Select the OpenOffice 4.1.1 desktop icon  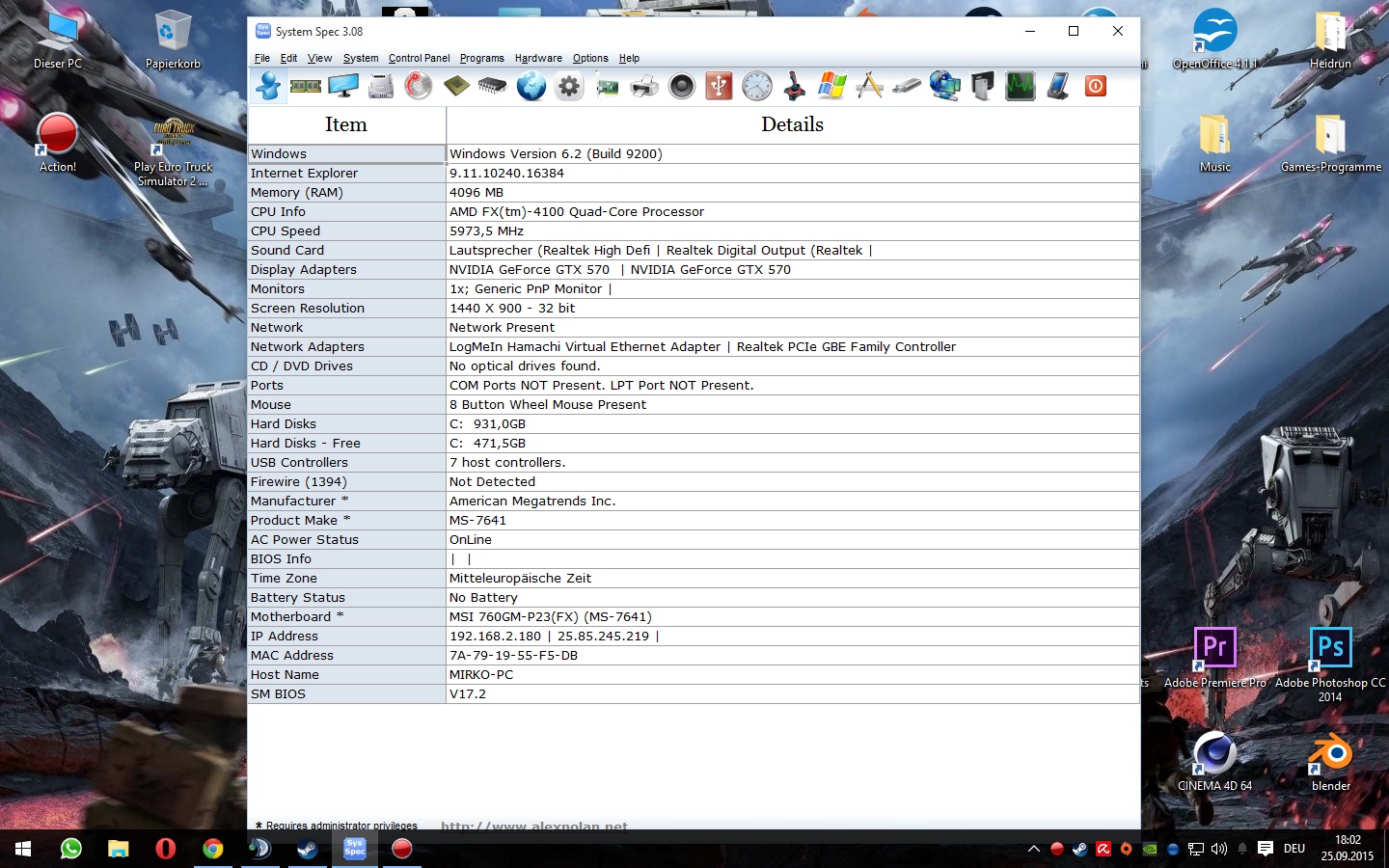(x=1215, y=39)
